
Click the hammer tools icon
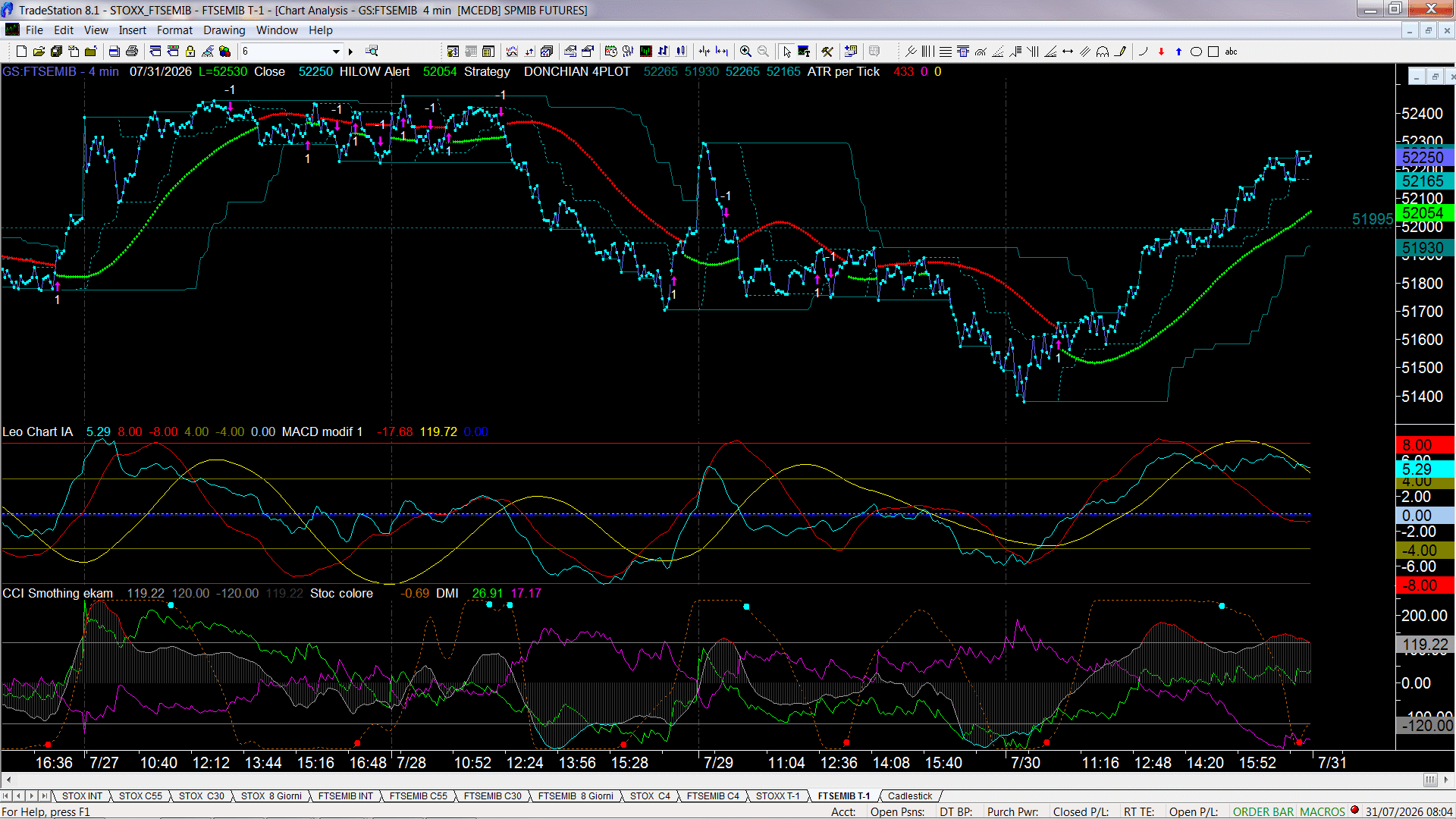(827, 52)
